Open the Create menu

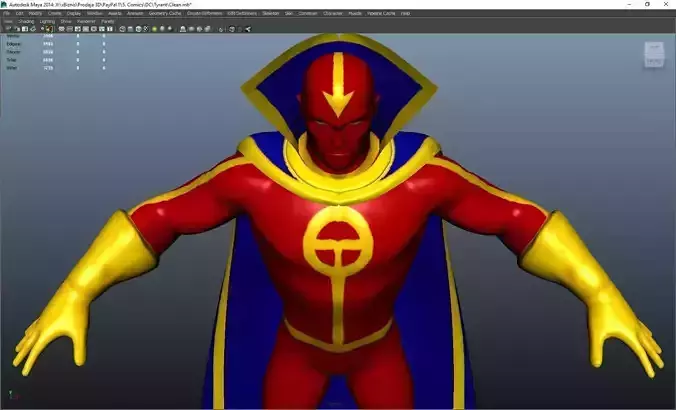[x=54, y=13]
